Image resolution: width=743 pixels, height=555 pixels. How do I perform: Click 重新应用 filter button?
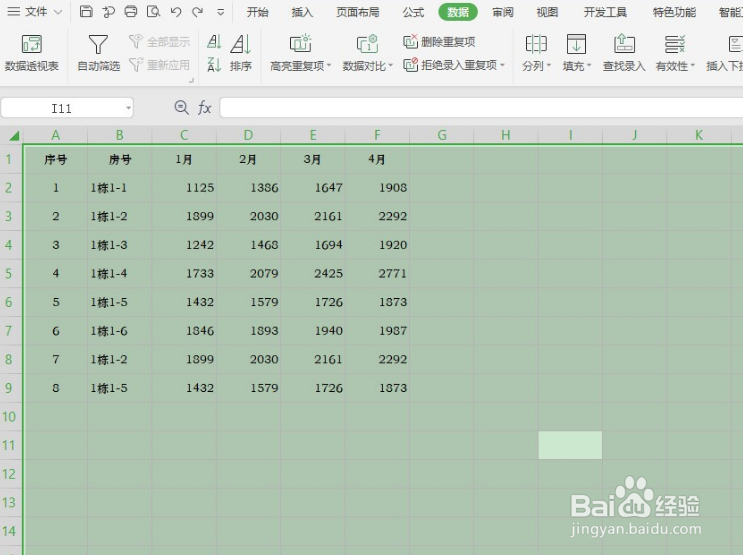pos(159,64)
